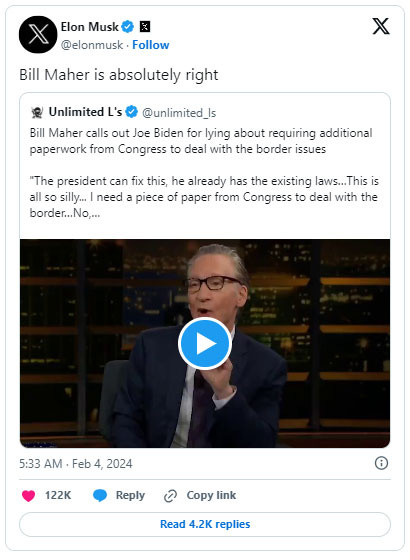This screenshot has height=560, width=410.
Task: Open the info circle icon beside the date
Action: click(x=381, y=463)
